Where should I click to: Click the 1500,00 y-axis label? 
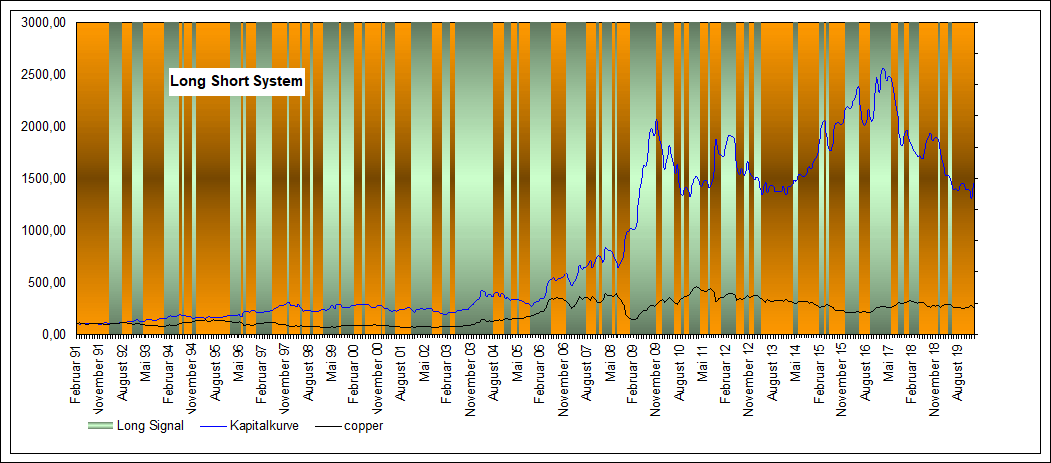pyautogui.click(x=44, y=179)
